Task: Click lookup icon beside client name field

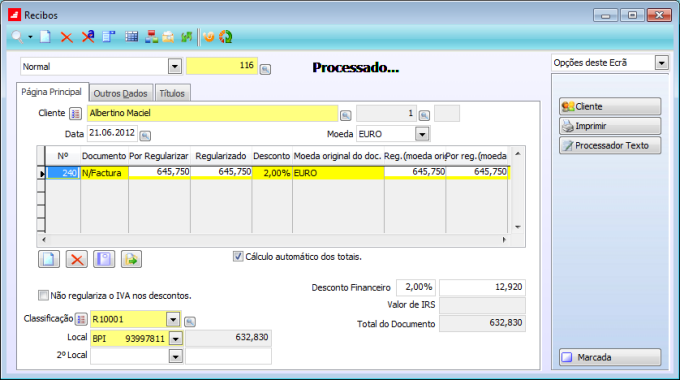Action: pyautogui.click(x=345, y=115)
